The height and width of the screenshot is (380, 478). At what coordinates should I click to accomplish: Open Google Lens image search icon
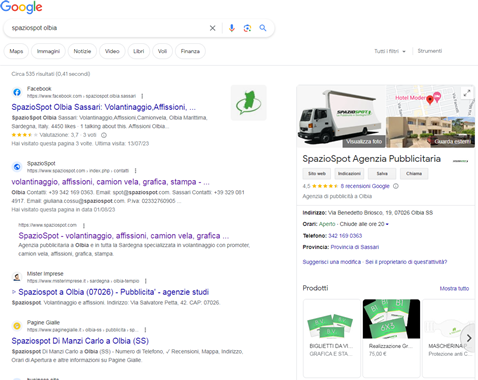coord(247,28)
